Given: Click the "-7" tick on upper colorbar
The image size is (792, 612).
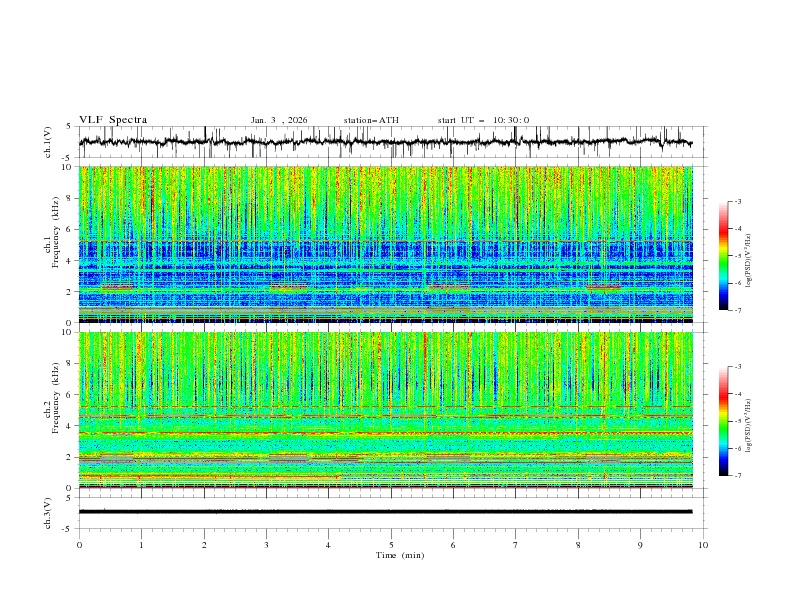Looking at the screenshot, I should [x=737, y=310].
